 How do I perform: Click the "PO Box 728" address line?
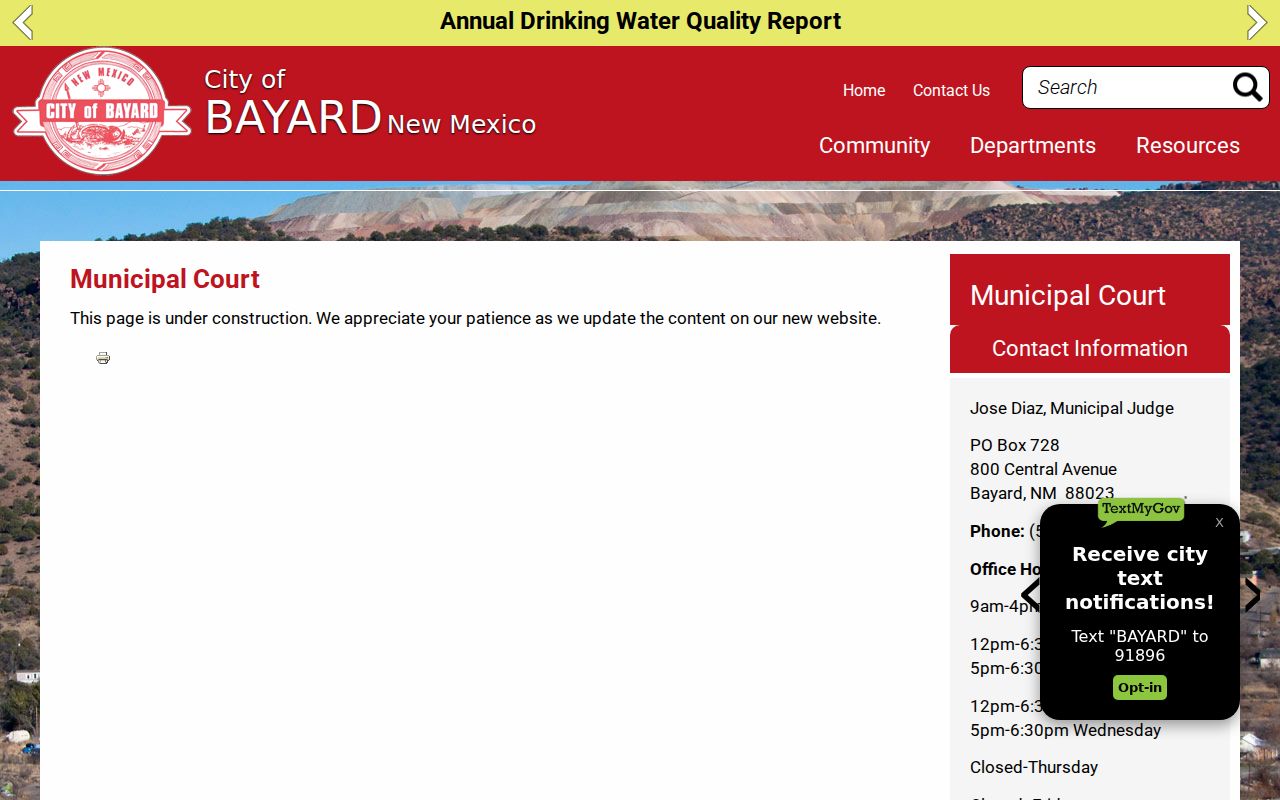click(1015, 445)
